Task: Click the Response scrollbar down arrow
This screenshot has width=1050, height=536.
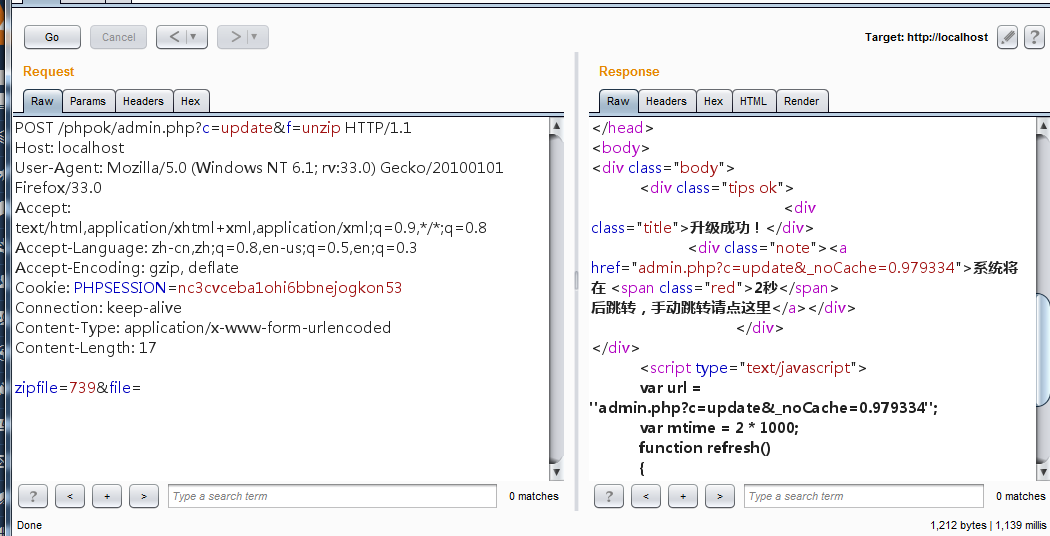Action: click(1043, 472)
